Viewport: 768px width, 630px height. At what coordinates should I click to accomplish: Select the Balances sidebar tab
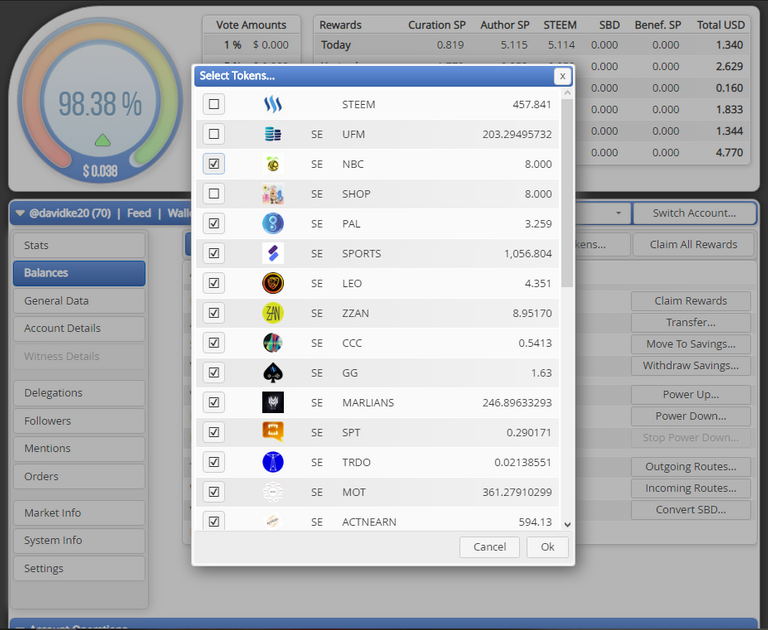[79, 273]
